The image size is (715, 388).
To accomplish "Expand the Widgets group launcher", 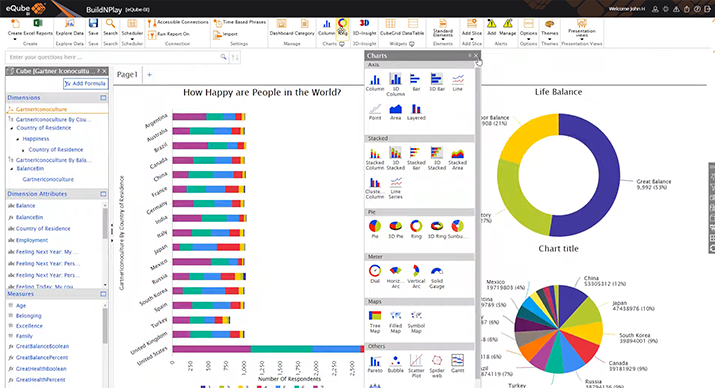I will 412,44.
